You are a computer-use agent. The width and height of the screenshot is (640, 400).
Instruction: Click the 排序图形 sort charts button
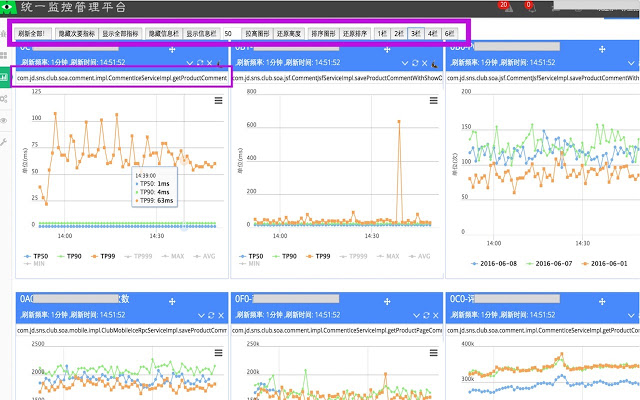click(324, 33)
